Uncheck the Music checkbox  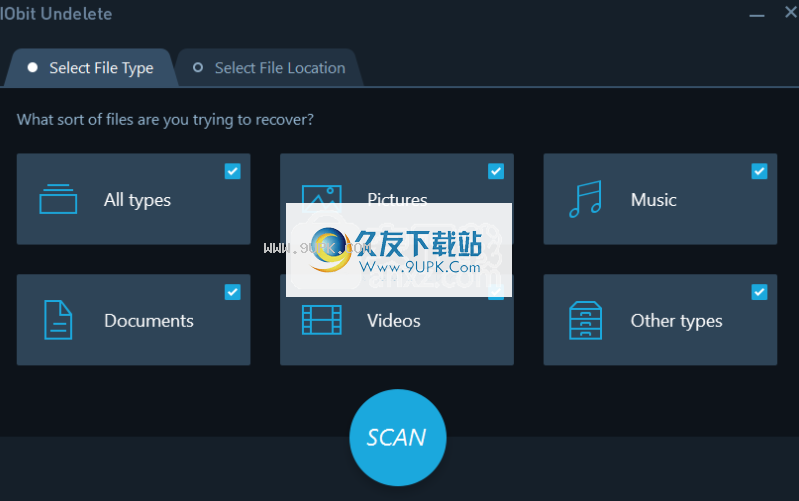759,171
